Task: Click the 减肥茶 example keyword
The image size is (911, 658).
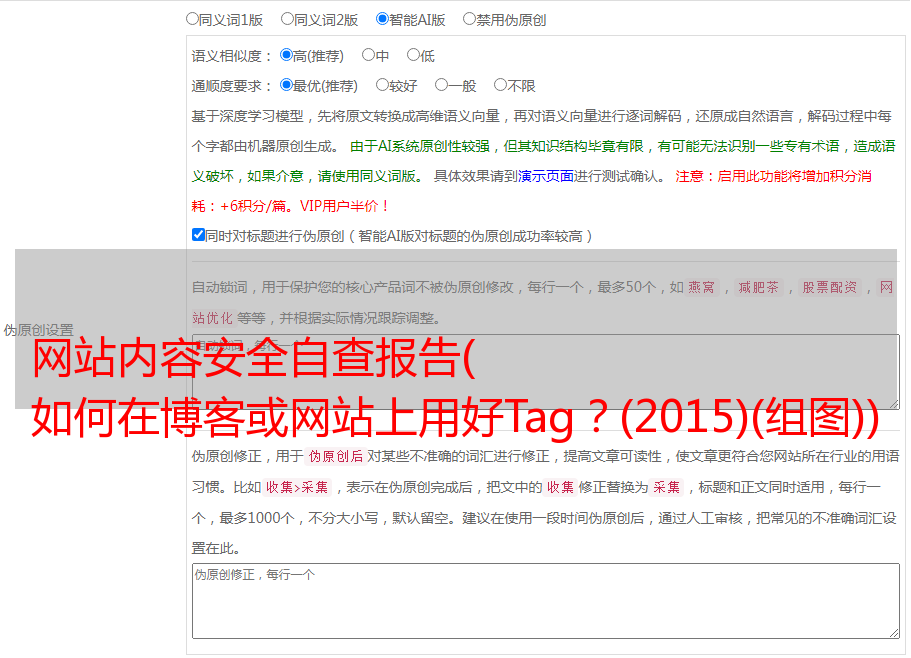Action: point(758,287)
